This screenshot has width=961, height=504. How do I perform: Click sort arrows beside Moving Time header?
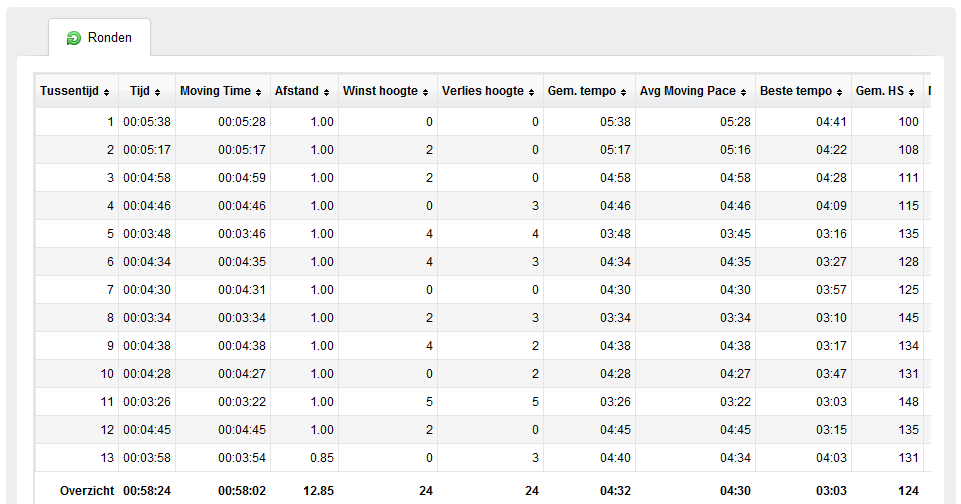[259, 92]
